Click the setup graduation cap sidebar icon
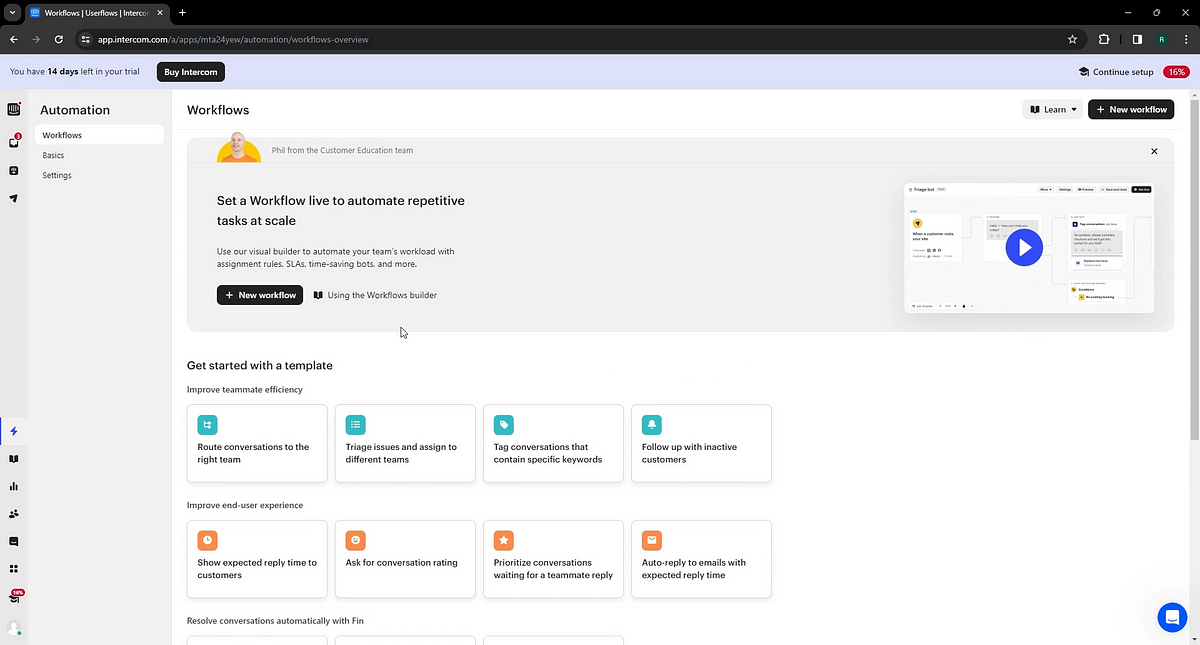This screenshot has height=645, width=1200. [x=15, y=597]
